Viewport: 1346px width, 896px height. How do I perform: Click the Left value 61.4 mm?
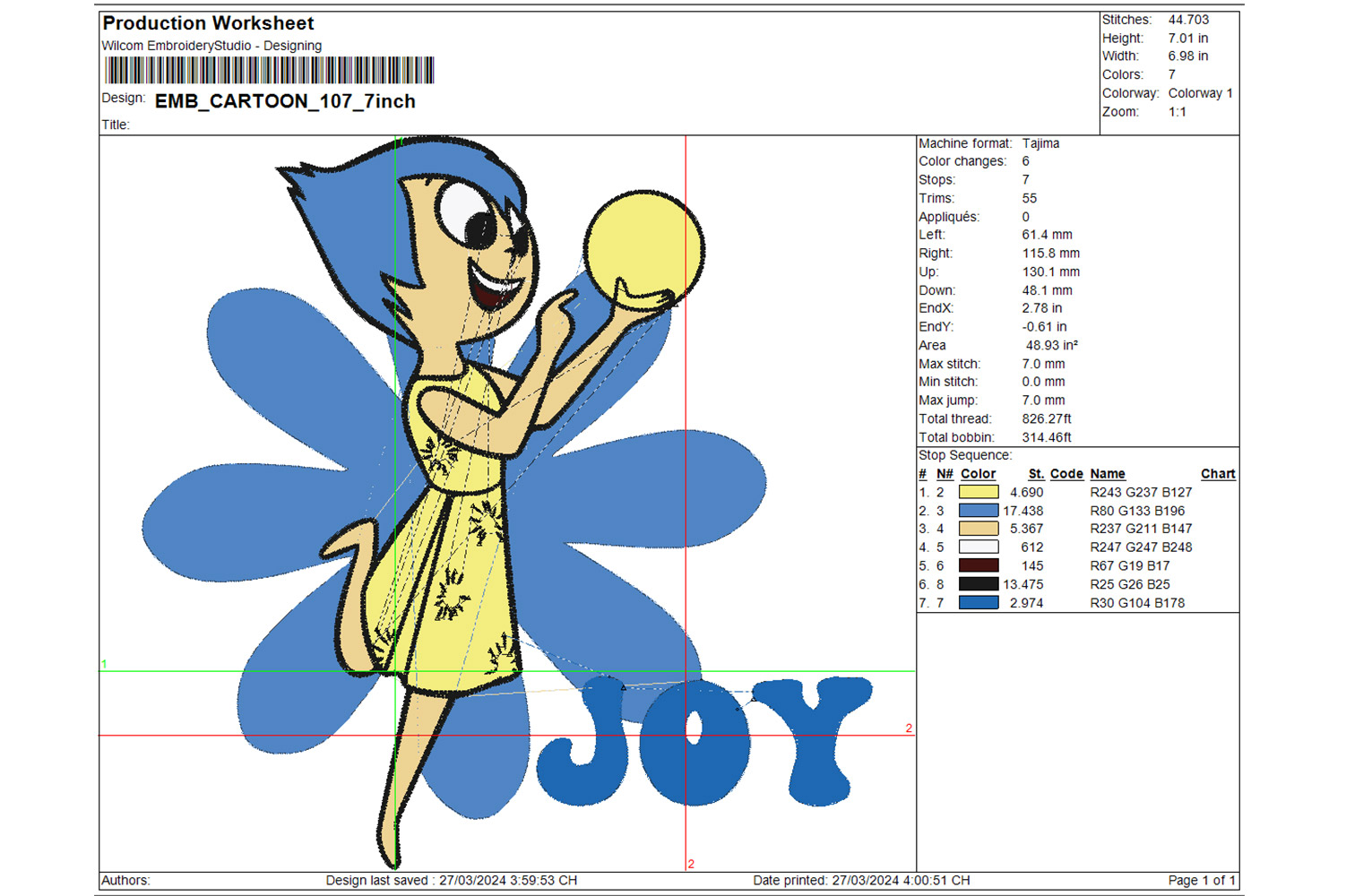tap(1047, 235)
